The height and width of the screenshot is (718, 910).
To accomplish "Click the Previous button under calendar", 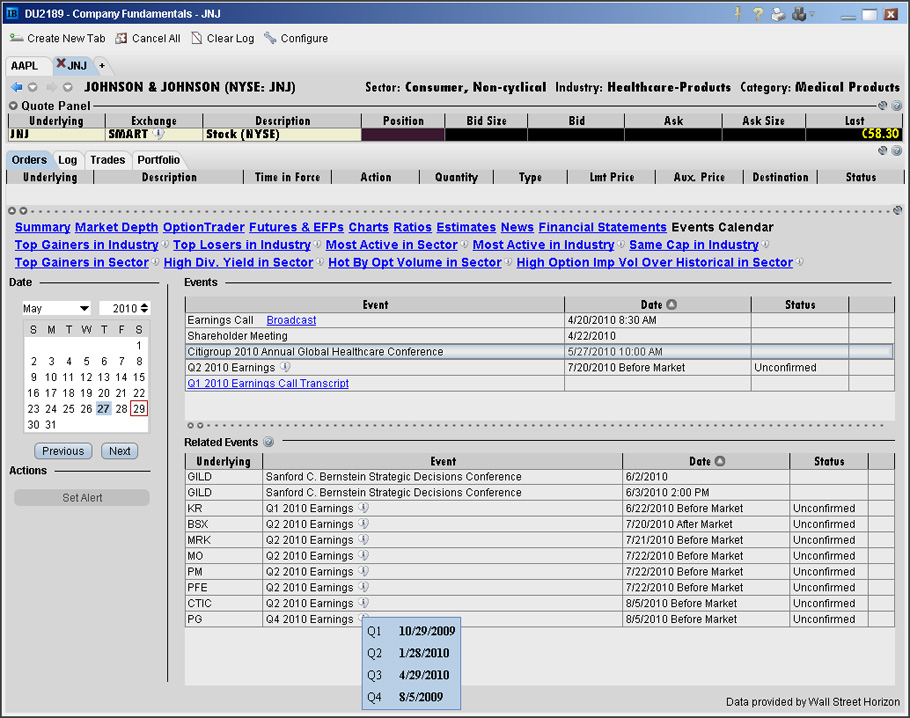I will pos(63,451).
